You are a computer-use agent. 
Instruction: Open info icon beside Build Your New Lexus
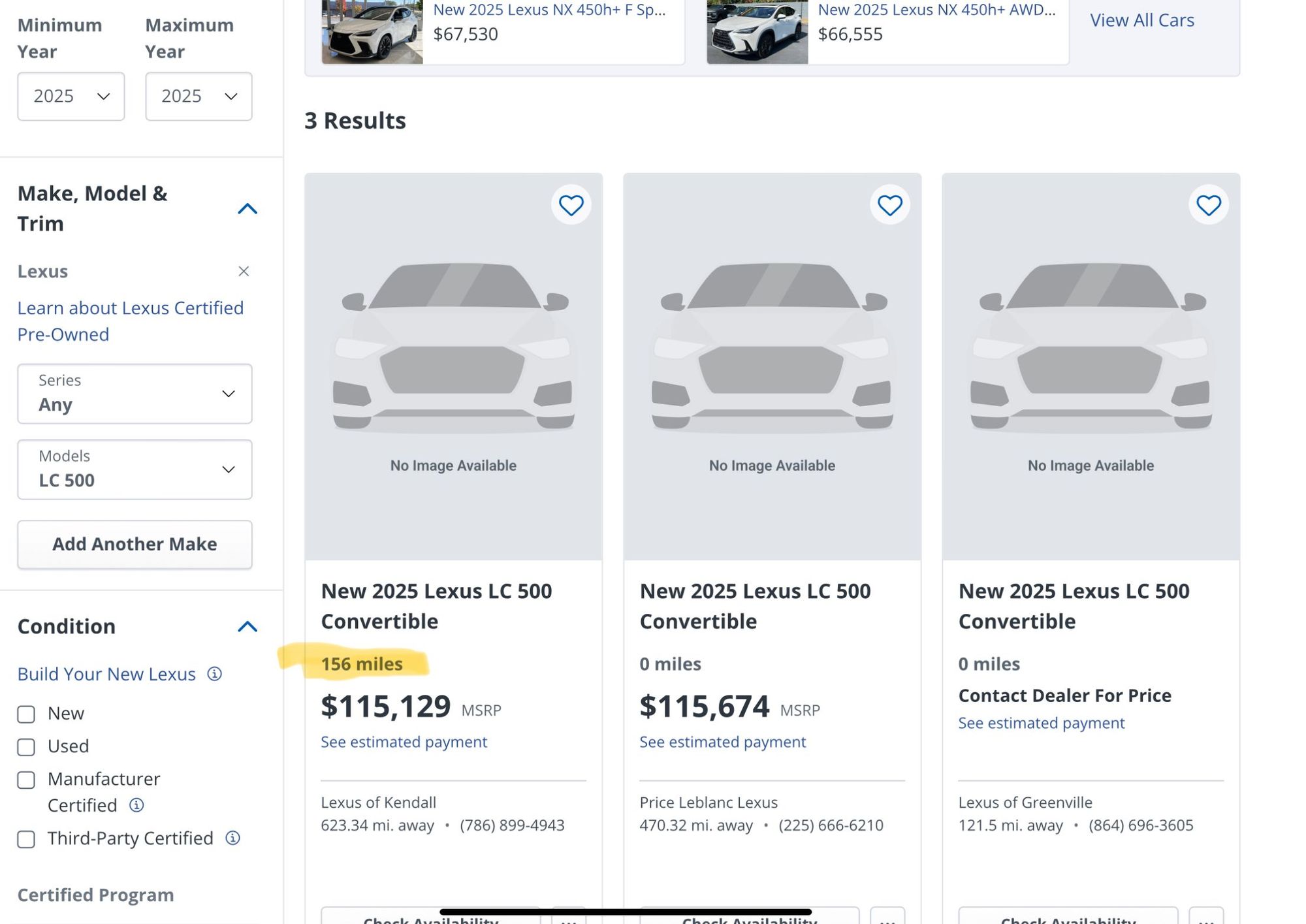point(214,674)
